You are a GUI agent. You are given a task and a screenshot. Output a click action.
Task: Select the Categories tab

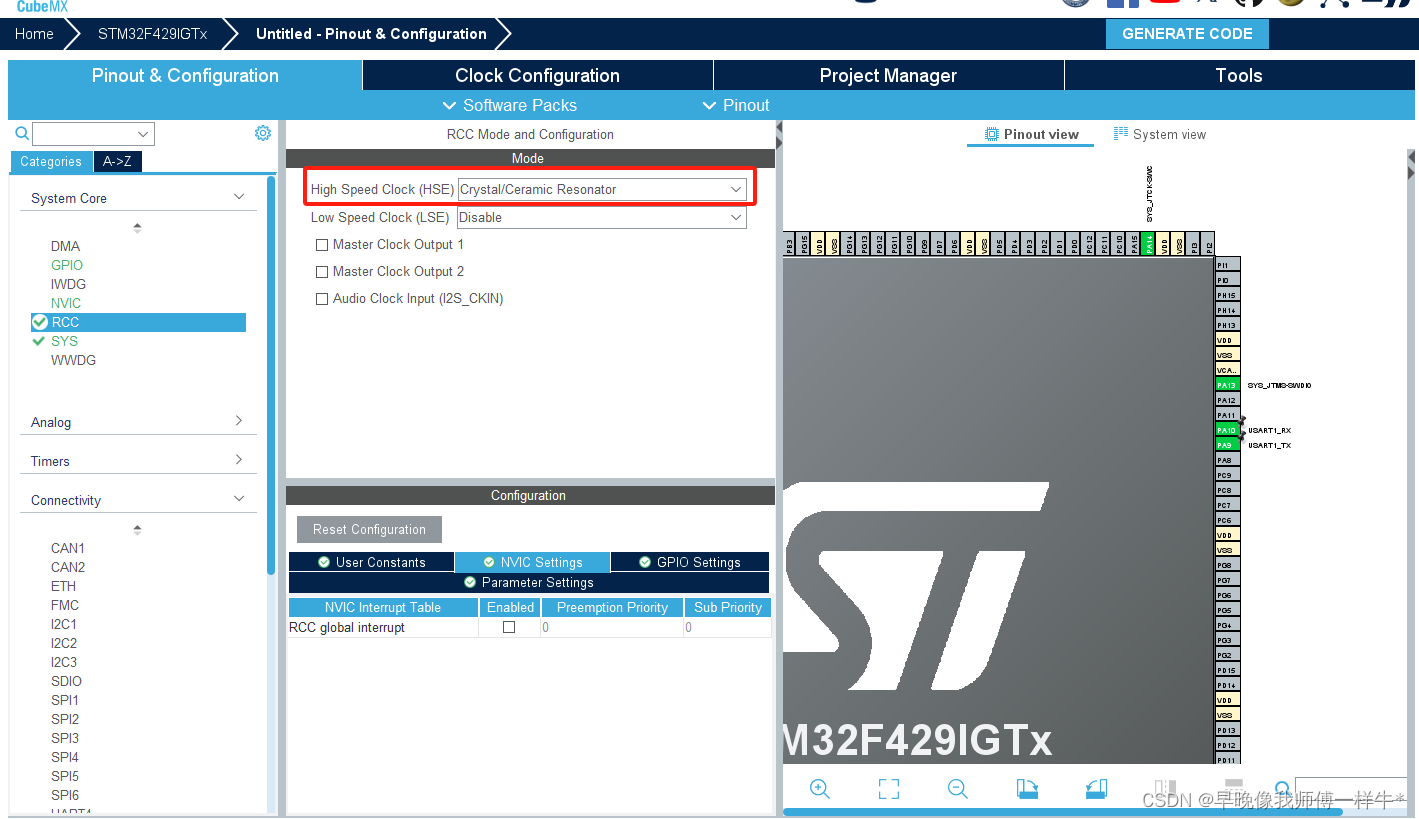51,161
